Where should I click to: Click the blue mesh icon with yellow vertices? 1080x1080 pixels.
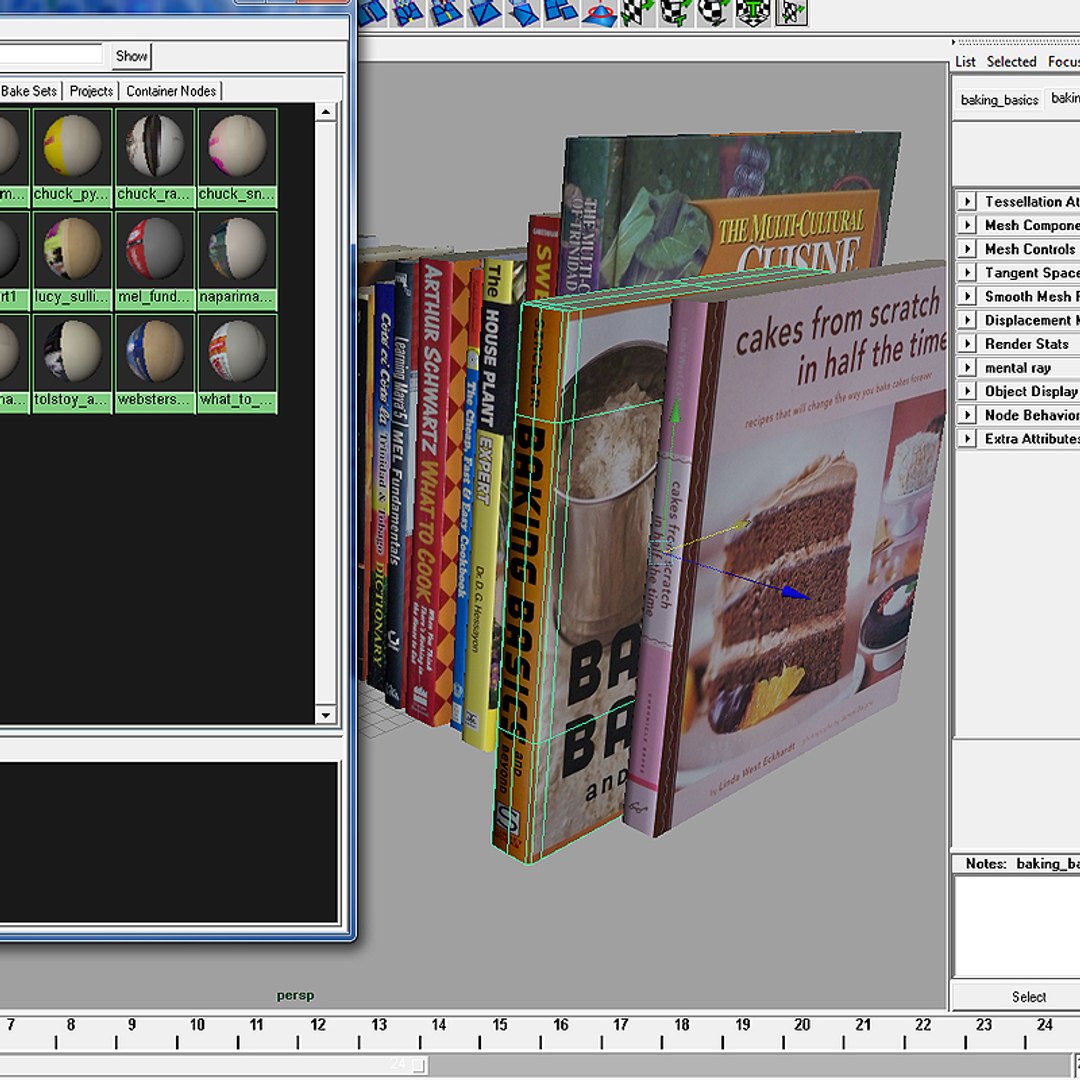[x=408, y=13]
